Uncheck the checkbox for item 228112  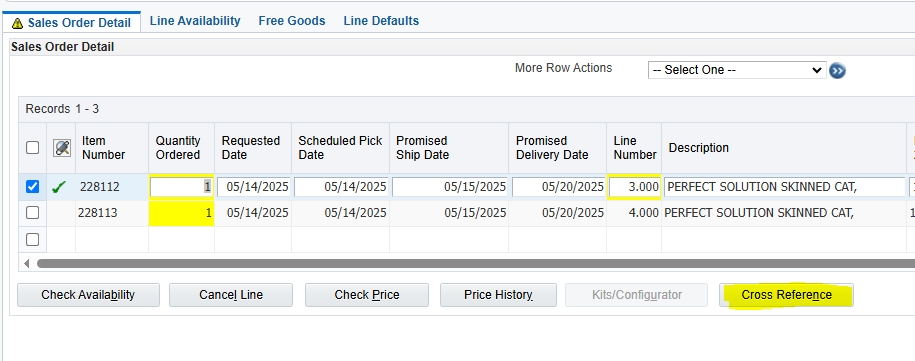33,187
